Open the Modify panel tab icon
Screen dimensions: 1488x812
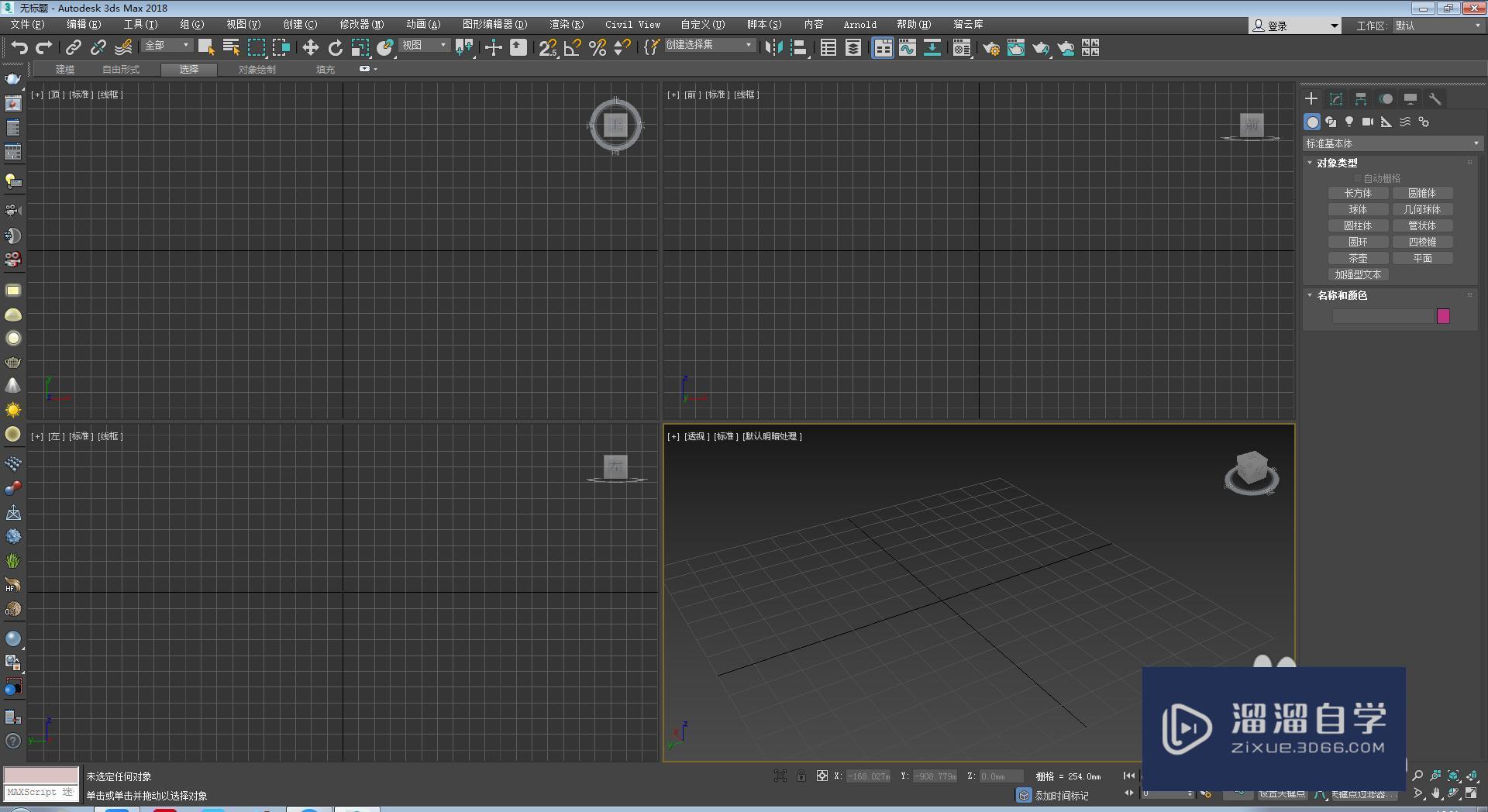(1336, 99)
